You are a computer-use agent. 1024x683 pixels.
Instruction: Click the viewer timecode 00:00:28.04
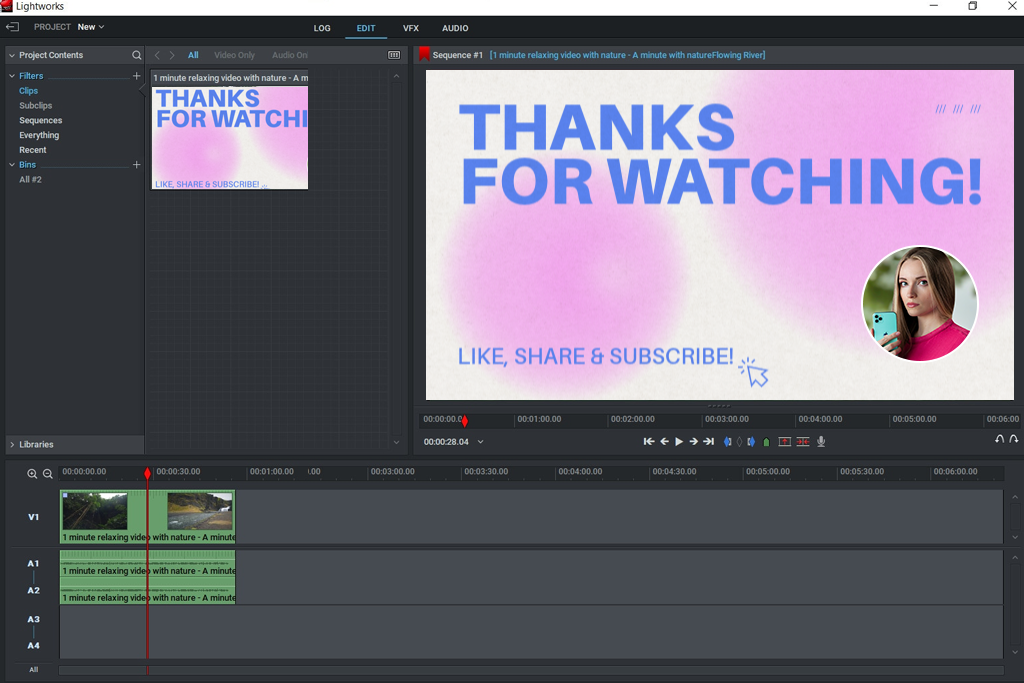coord(446,442)
